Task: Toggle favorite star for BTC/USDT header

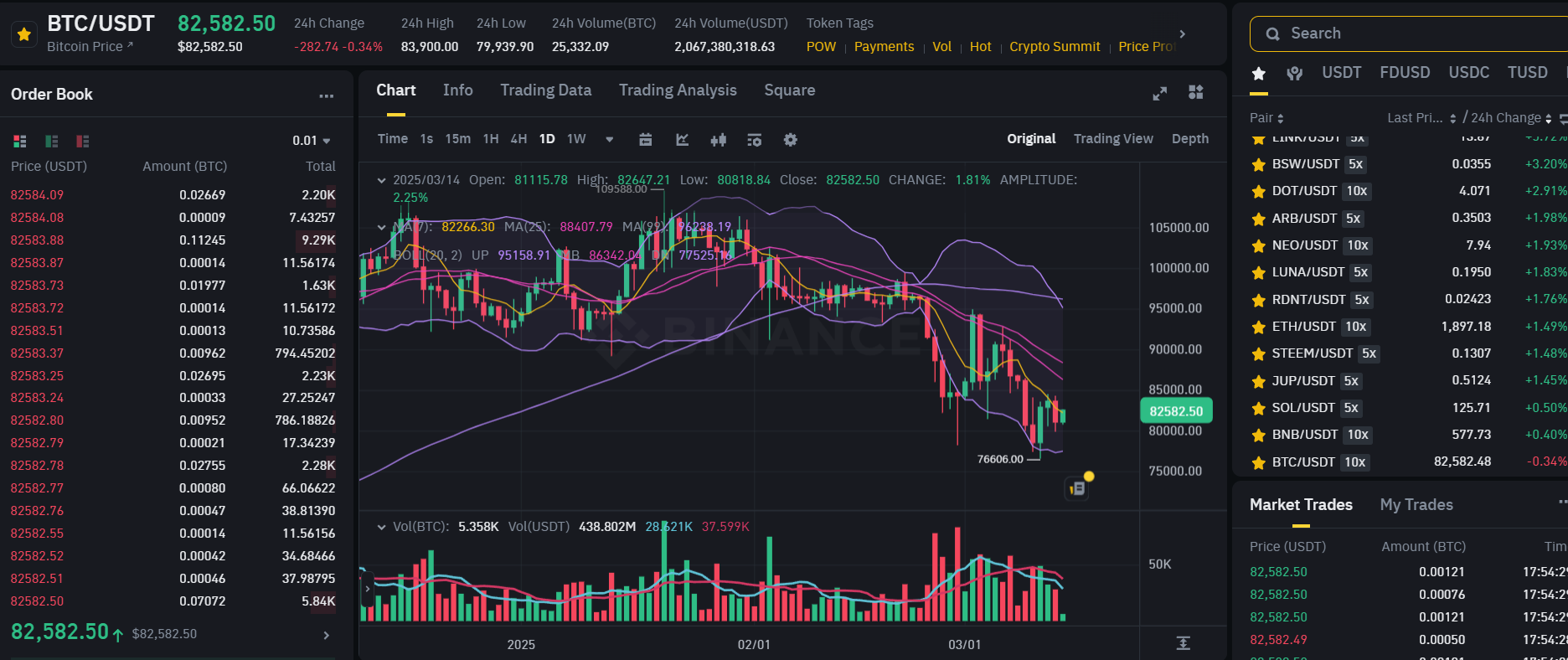Action: tap(24, 34)
